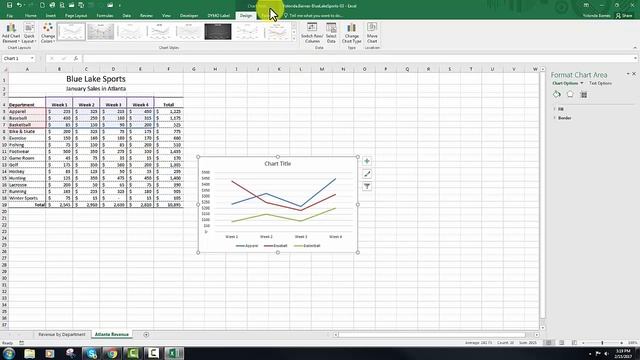Image resolution: width=640 pixels, height=360 pixels.
Task: Open the Developer tab
Action: tap(189, 16)
